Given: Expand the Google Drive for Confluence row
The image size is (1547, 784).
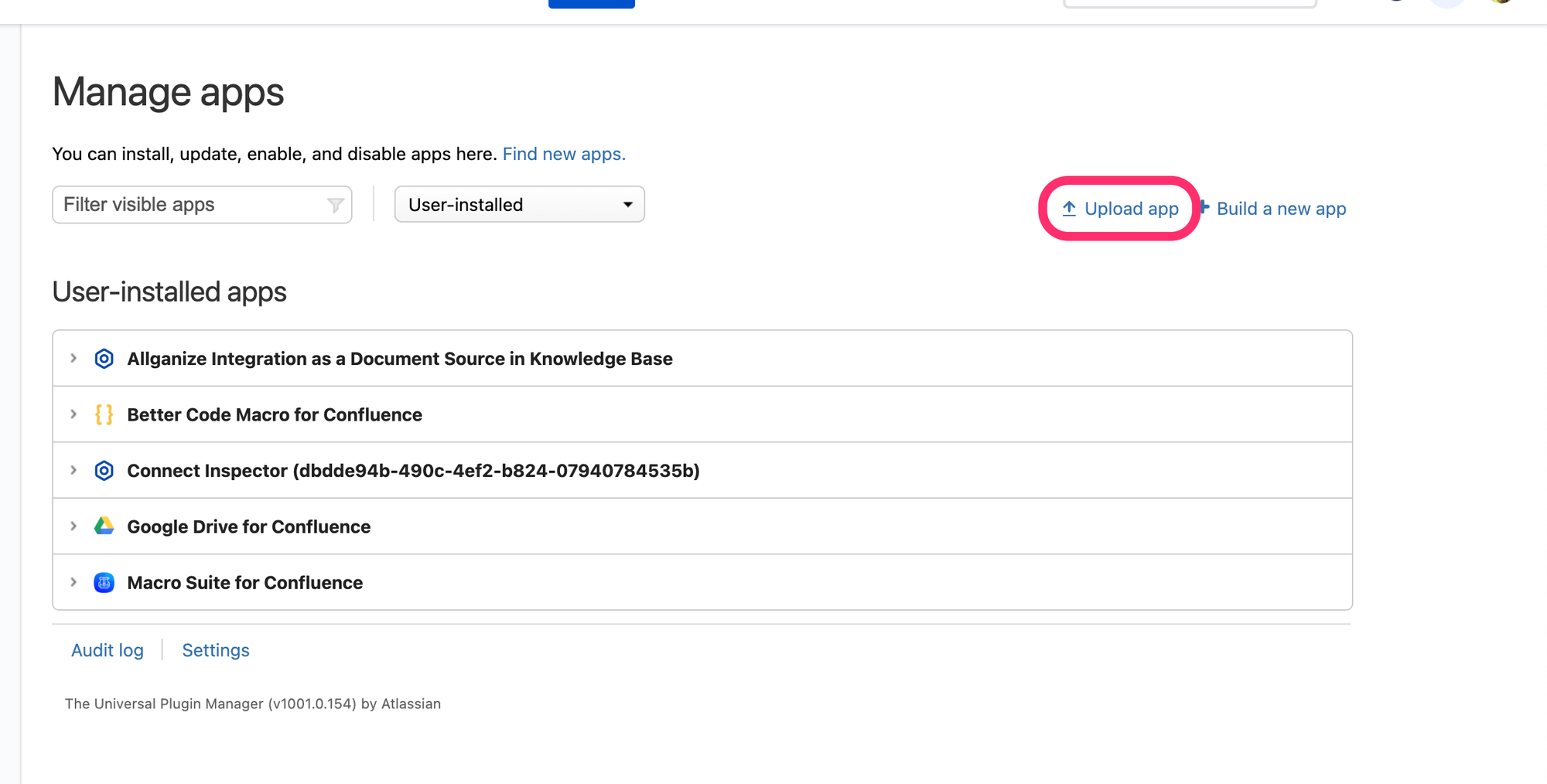Looking at the screenshot, I should point(73,527).
